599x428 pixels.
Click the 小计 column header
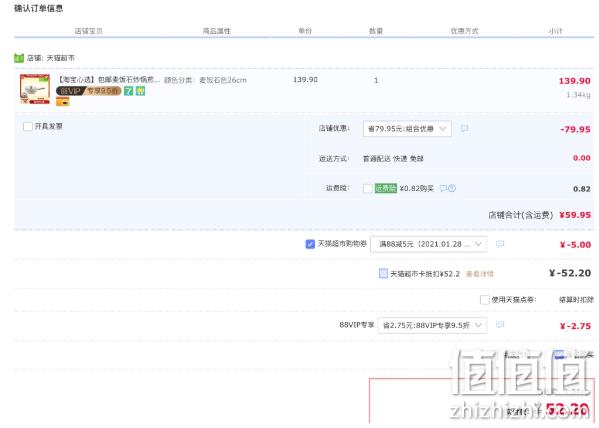(555, 31)
